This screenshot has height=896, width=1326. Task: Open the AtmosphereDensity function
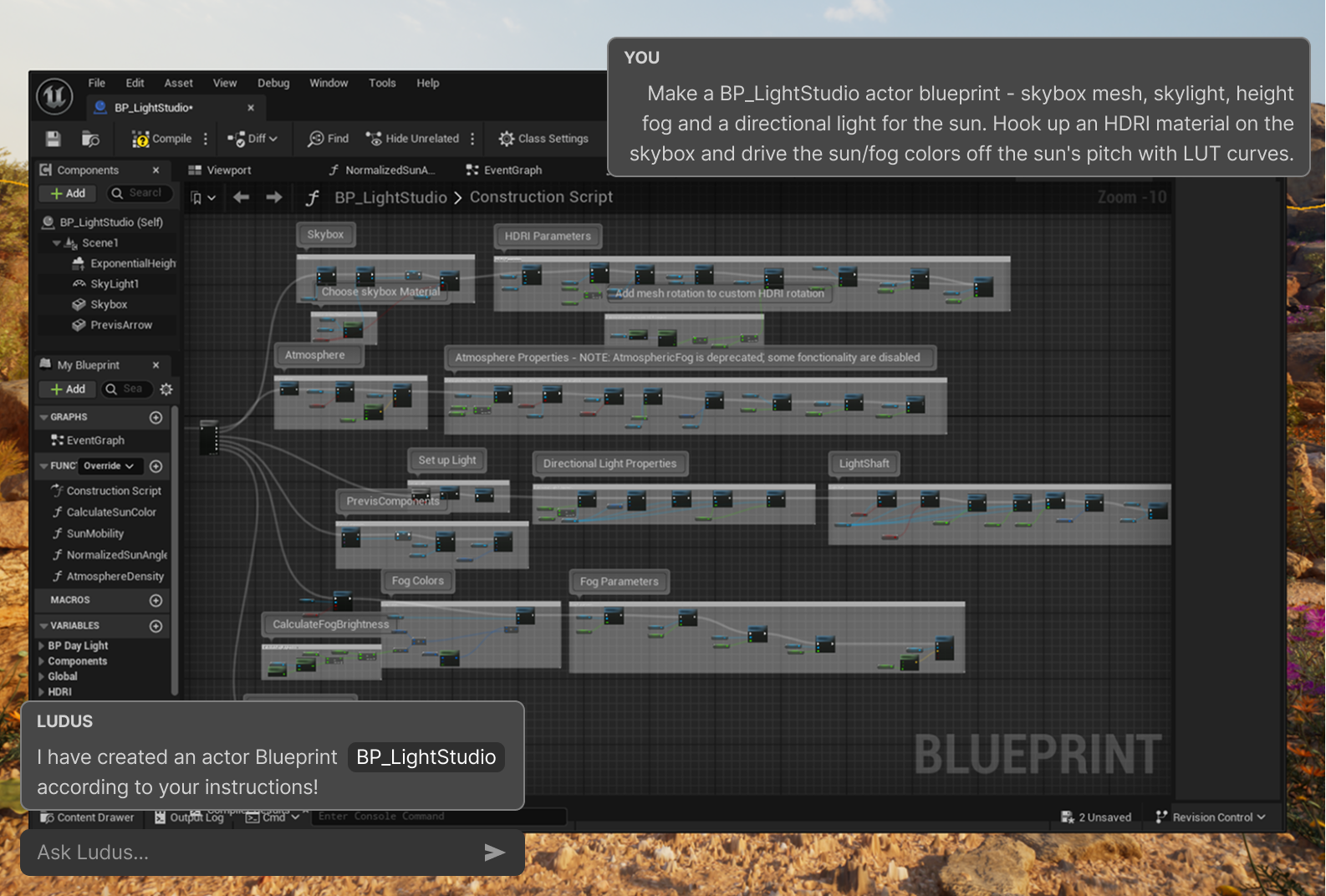click(108, 577)
